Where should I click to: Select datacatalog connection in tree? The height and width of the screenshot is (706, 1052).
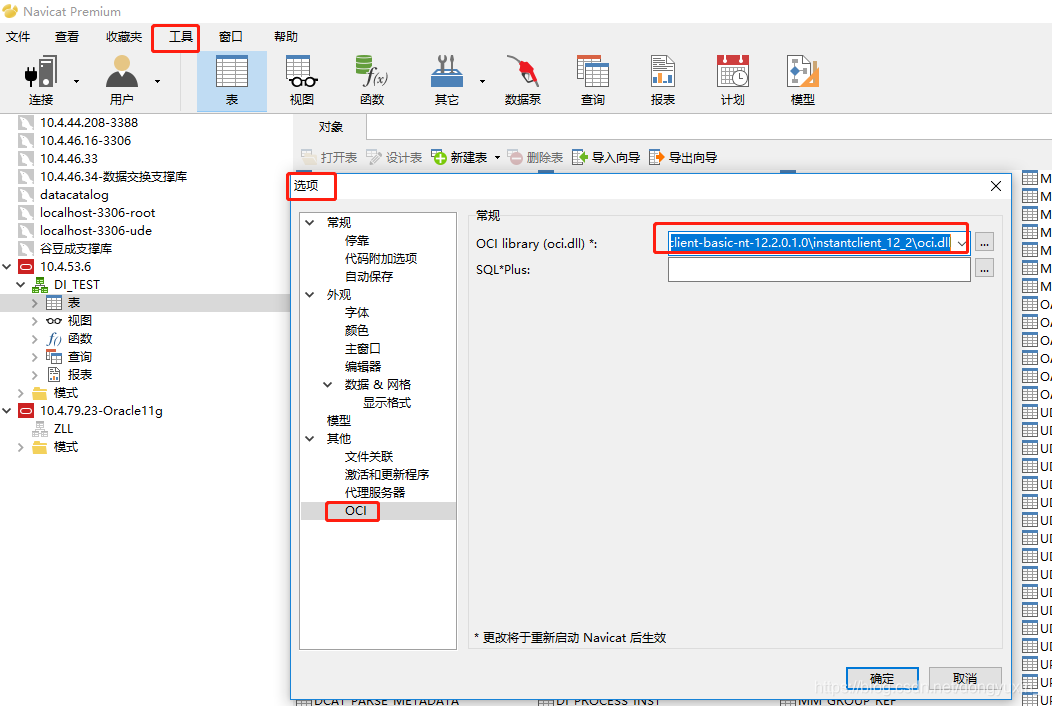point(74,195)
